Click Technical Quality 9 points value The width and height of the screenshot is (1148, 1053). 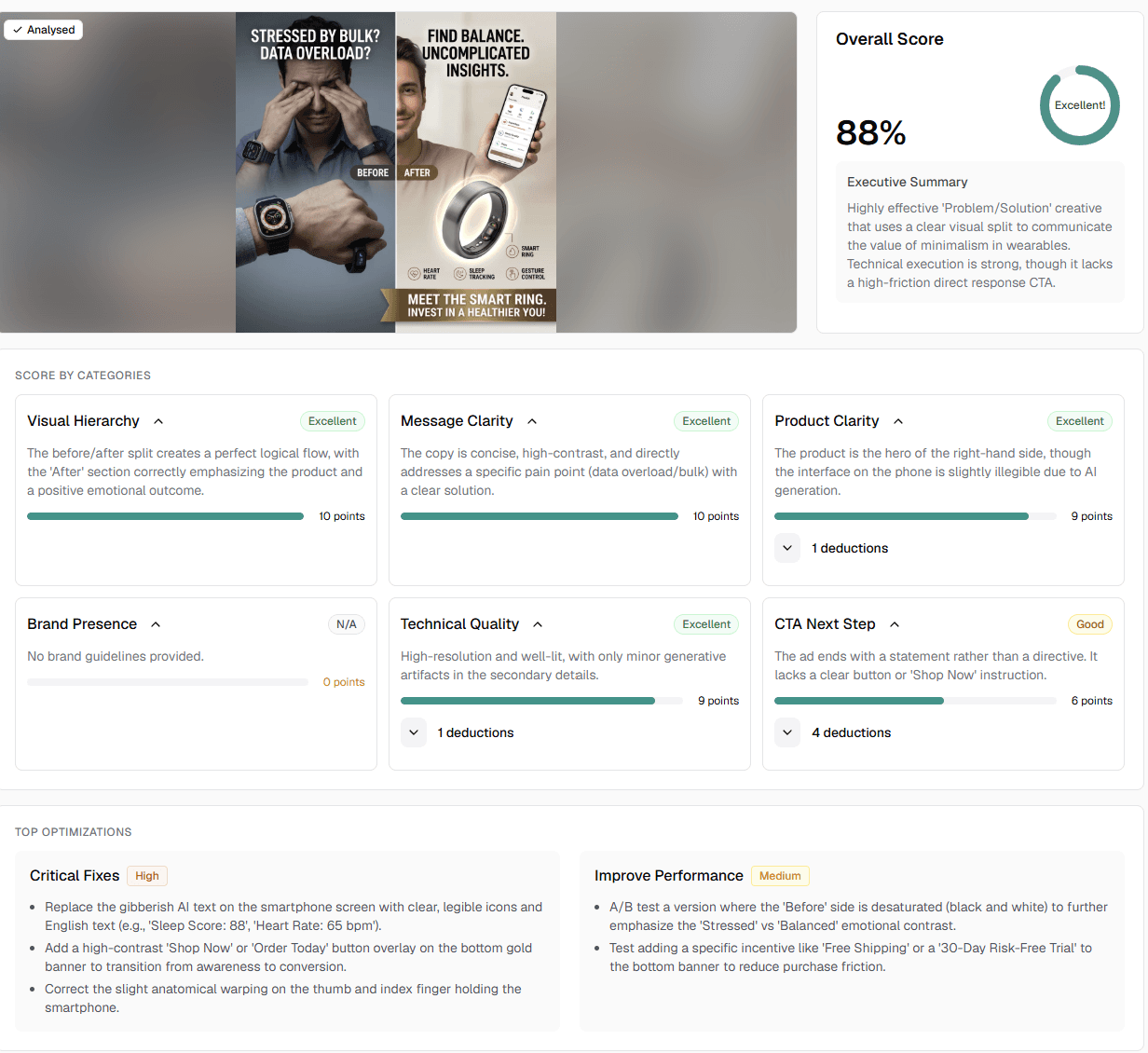[x=718, y=701]
